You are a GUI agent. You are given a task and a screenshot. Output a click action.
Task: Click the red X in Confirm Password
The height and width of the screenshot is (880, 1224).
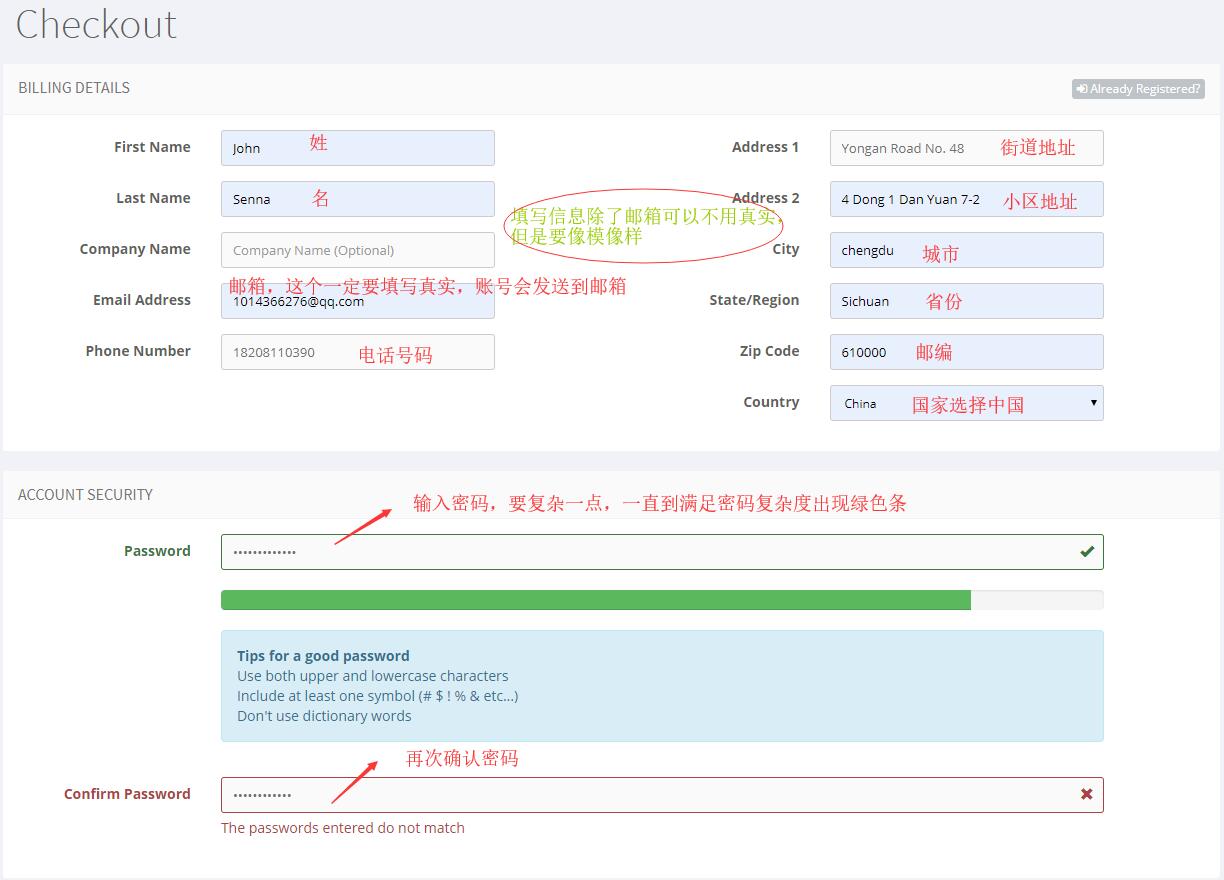point(1086,794)
